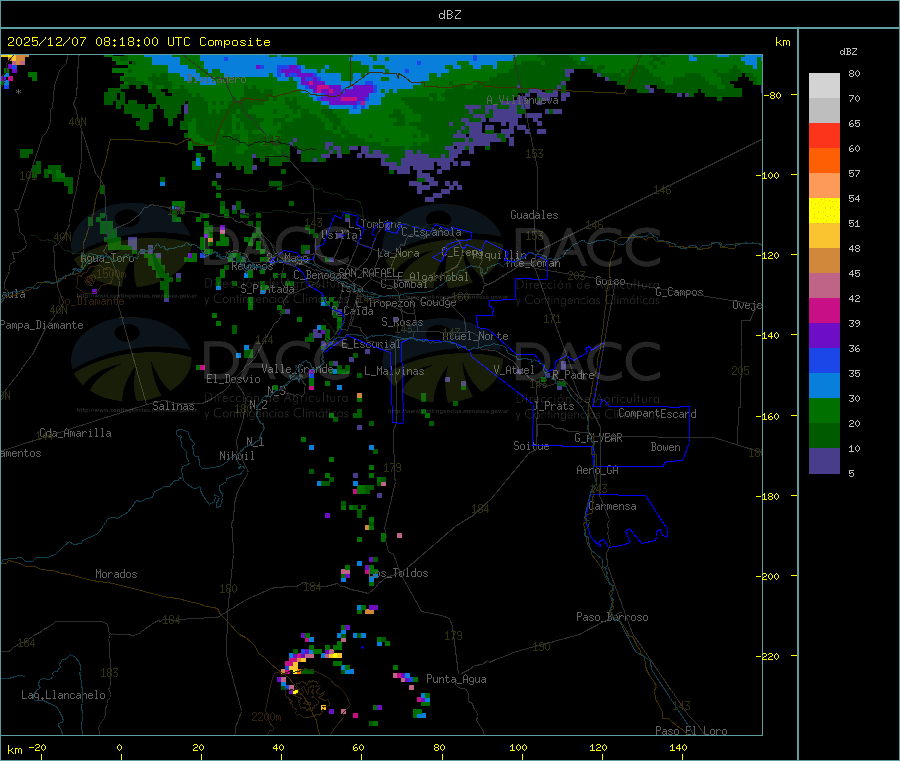Click the Algarrobal location label
The width and height of the screenshot is (900, 761).
439,277
